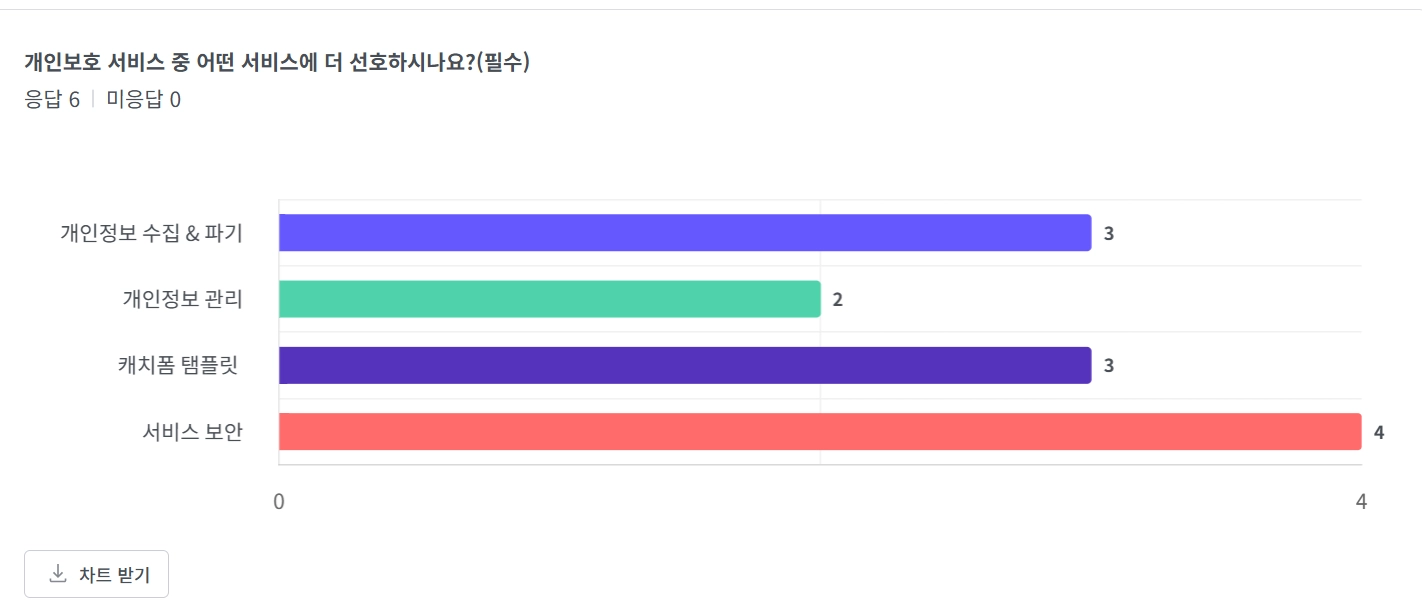Click value label 3 beside '캐치폼 탬플릿' bar
Screen dimensions: 1422x615
tap(1108, 366)
